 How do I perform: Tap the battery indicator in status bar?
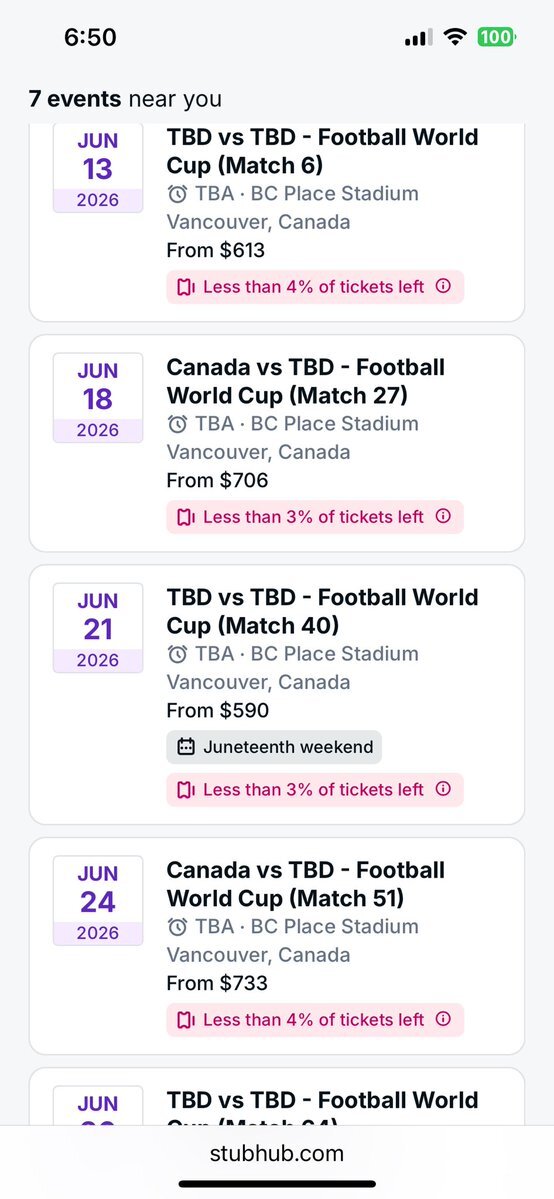(497, 36)
